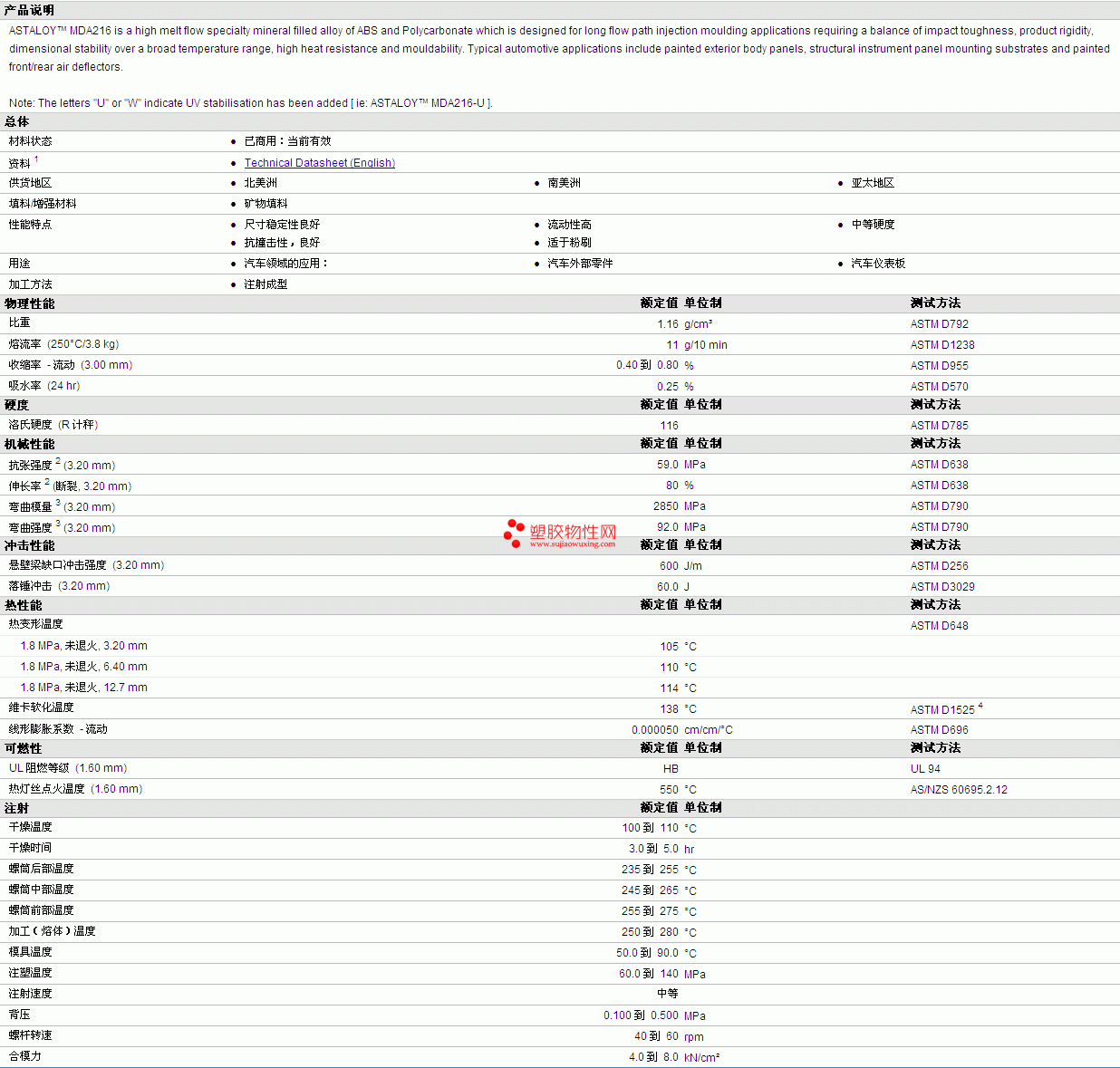The height and width of the screenshot is (1068, 1120).
Task: Click the 适于粉刷 feature
Action: pos(570,243)
